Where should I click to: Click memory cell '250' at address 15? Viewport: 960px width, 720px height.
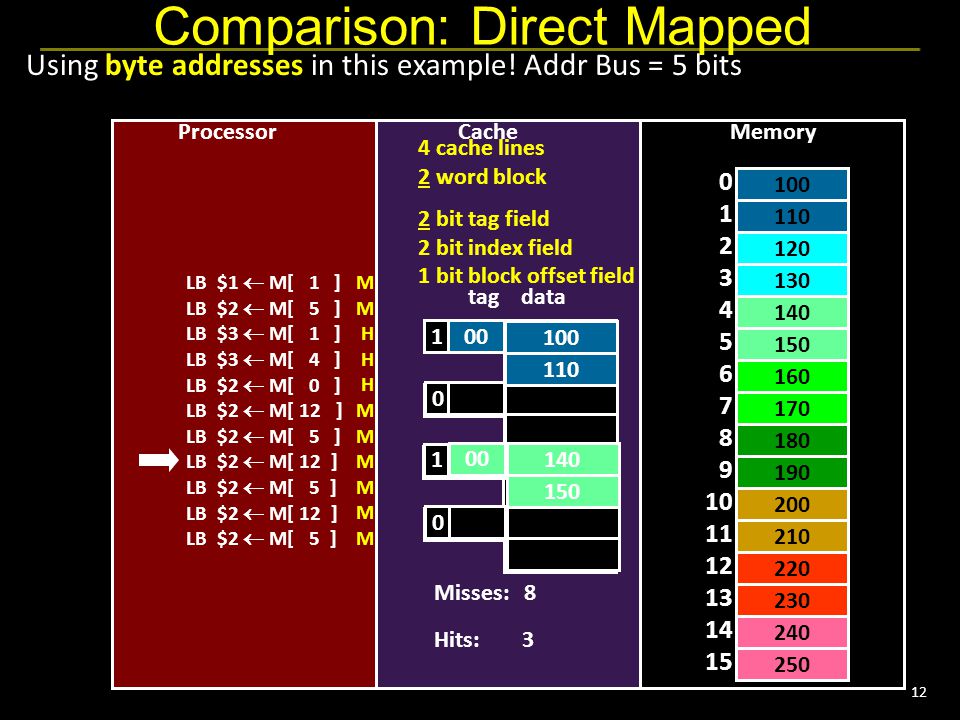pyautogui.click(x=792, y=664)
